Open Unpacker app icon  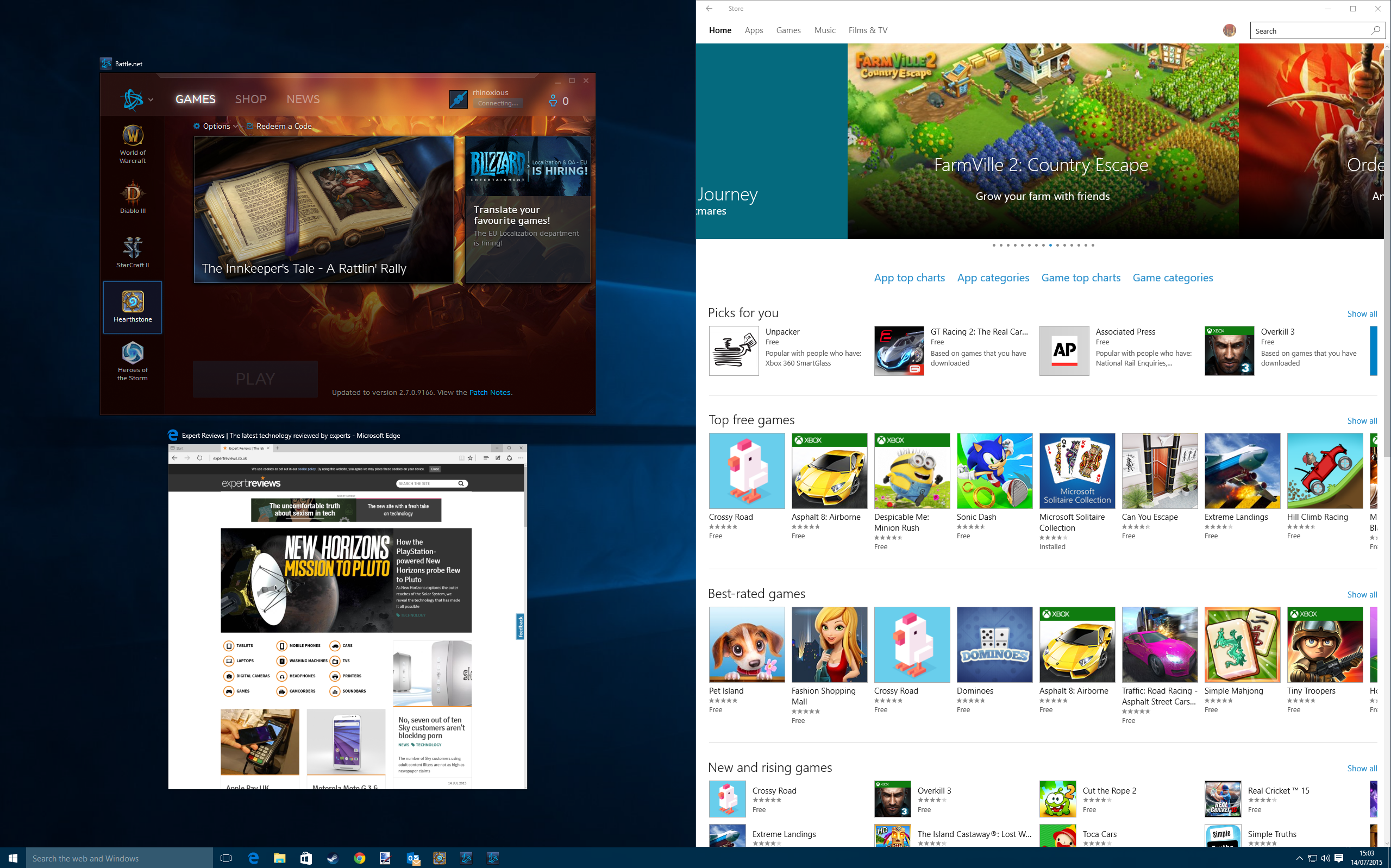[734, 351]
